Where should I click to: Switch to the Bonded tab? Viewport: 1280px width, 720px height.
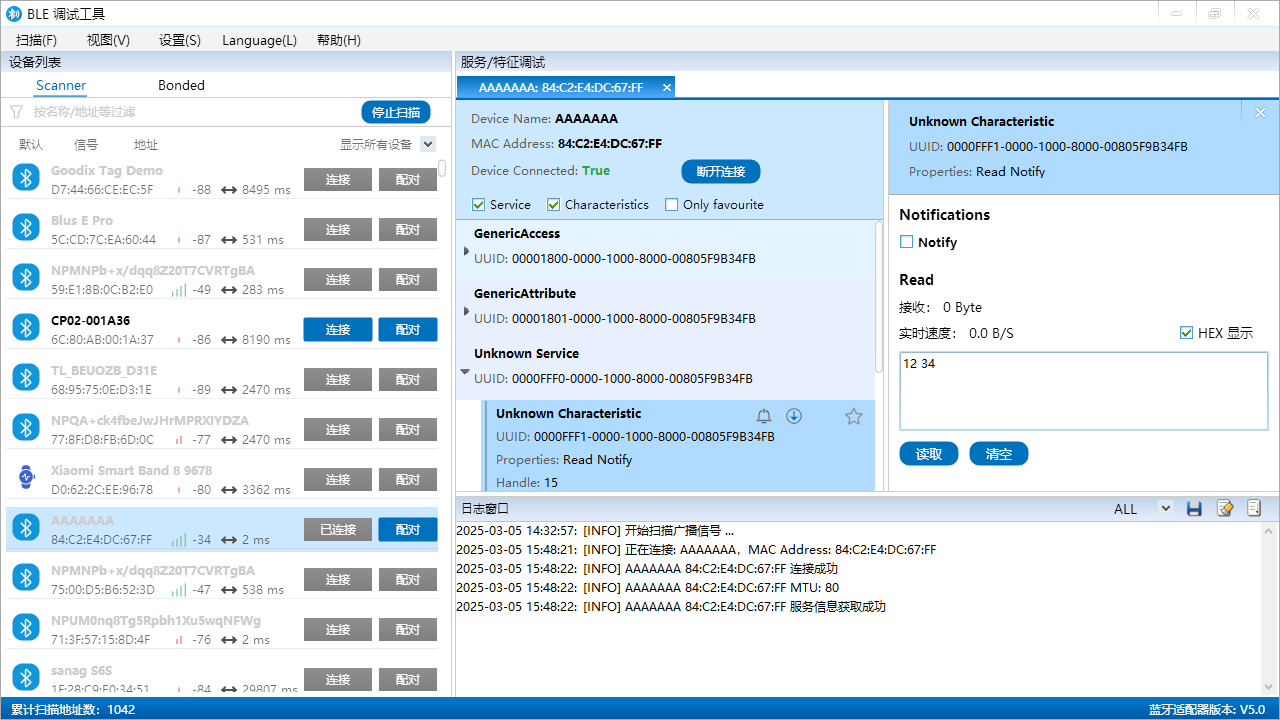coord(181,85)
